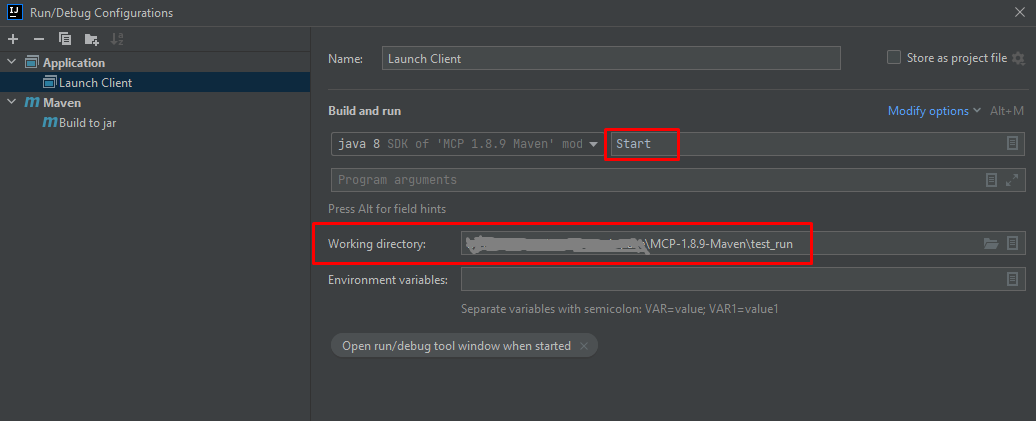Enable Store as project file checkbox
The image size is (1036, 421).
[894, 57]
